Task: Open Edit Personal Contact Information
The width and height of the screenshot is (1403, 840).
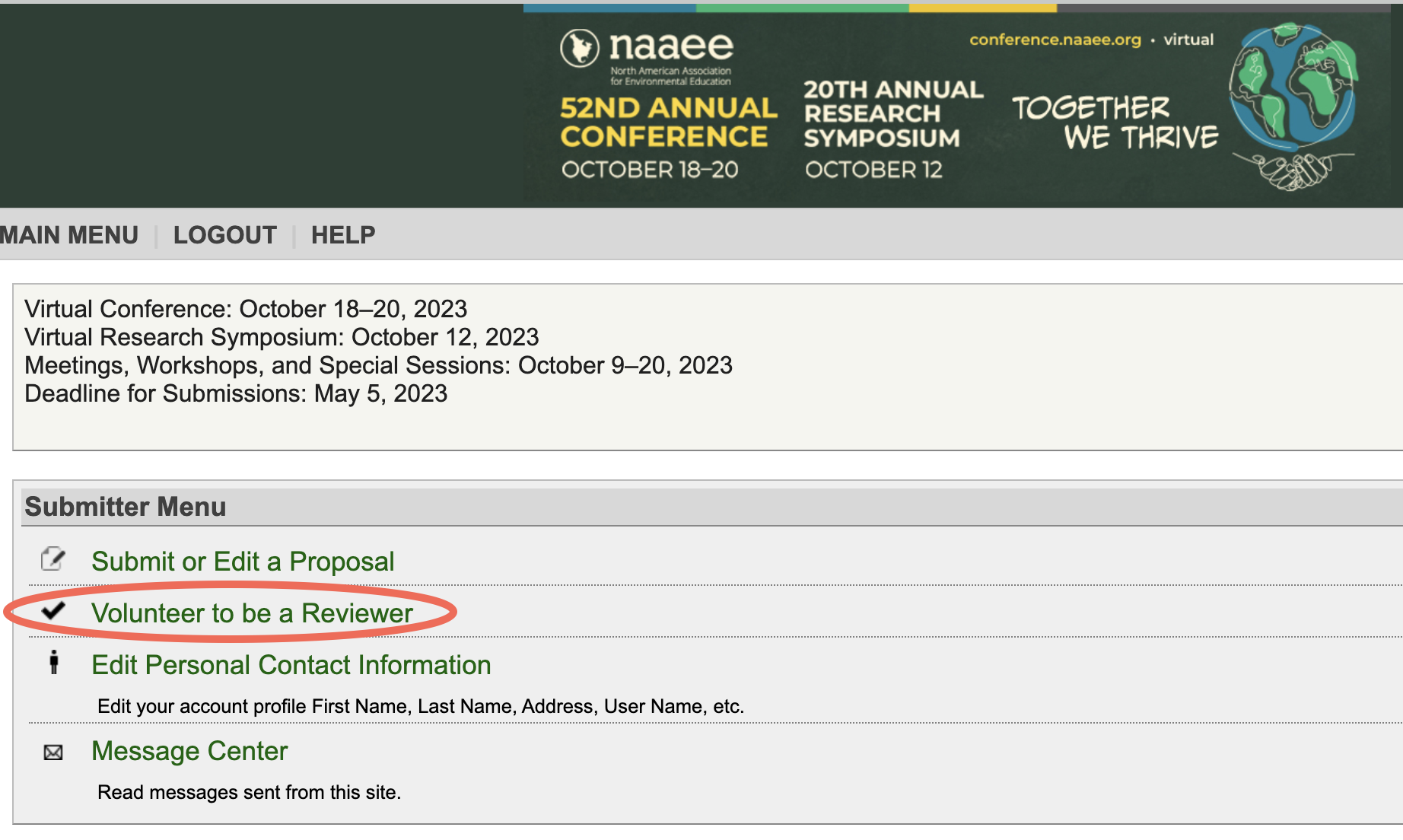Action: tap(291, 665)
